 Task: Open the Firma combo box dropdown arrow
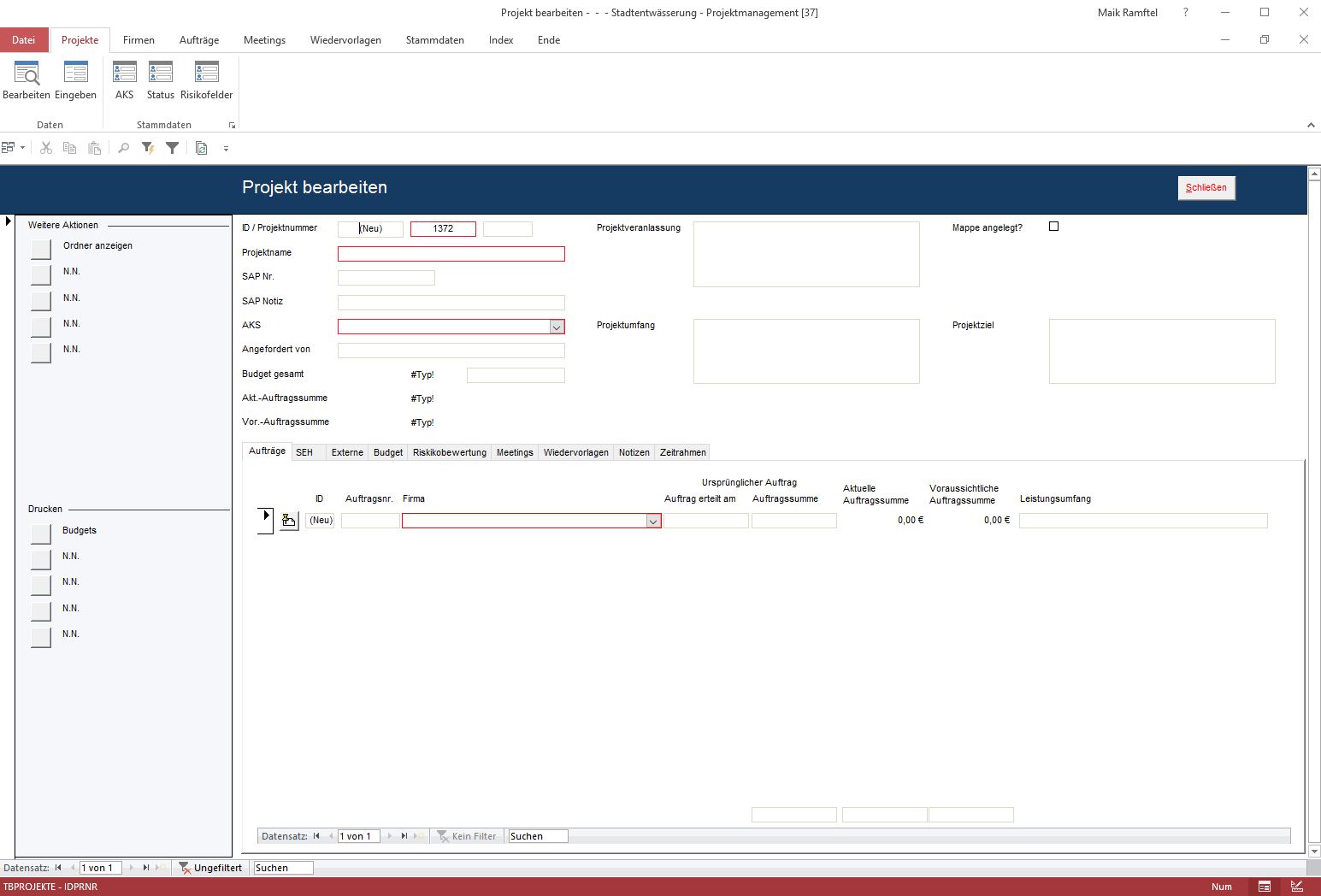[x=653, y=521]
